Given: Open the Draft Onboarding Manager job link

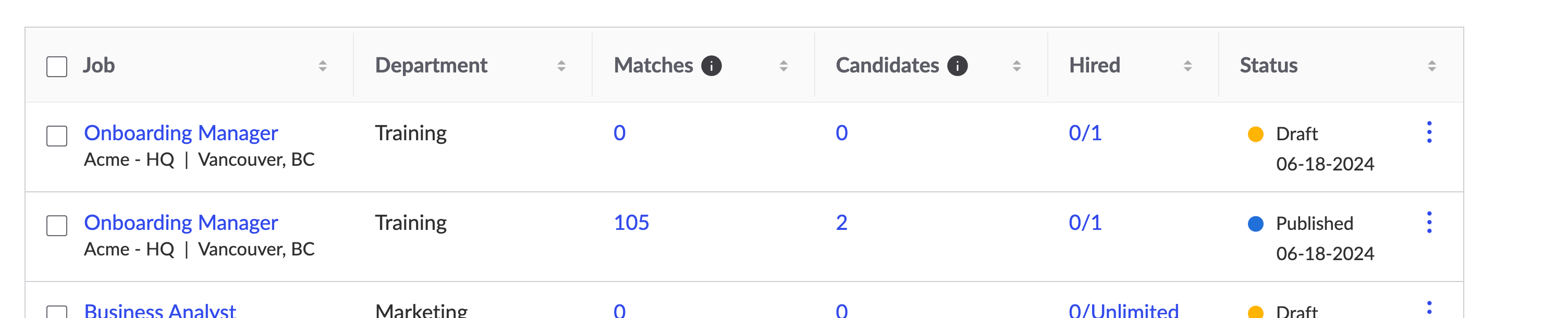Looking at the screenshot, I should click(x=181, y=133).
